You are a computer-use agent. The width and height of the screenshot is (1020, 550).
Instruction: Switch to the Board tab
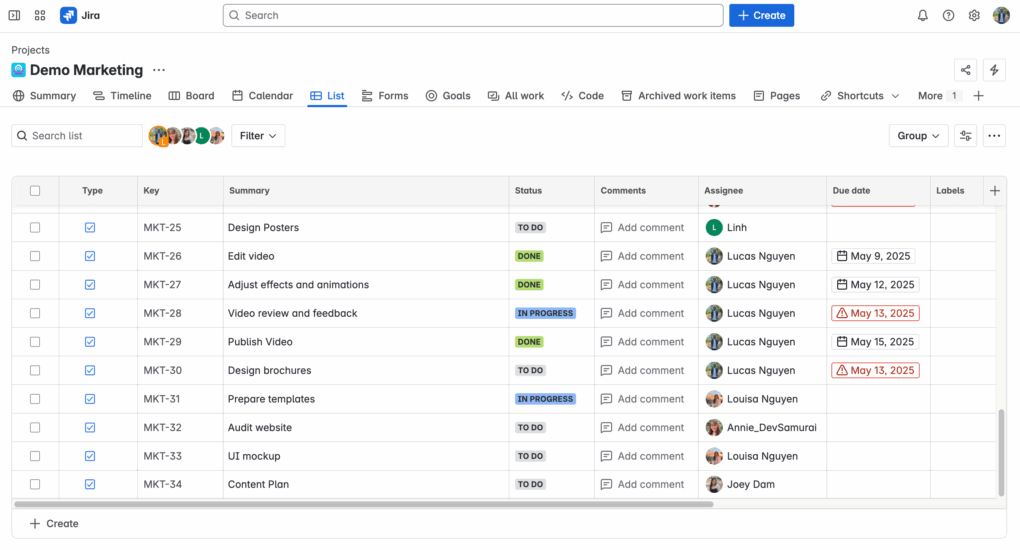[x=191, y=96]
